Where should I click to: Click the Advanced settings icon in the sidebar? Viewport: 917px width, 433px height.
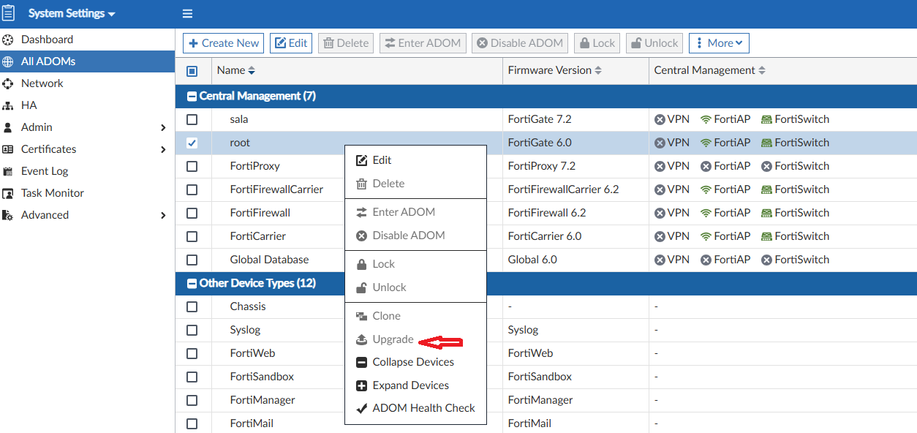click(x=8, y=215)
